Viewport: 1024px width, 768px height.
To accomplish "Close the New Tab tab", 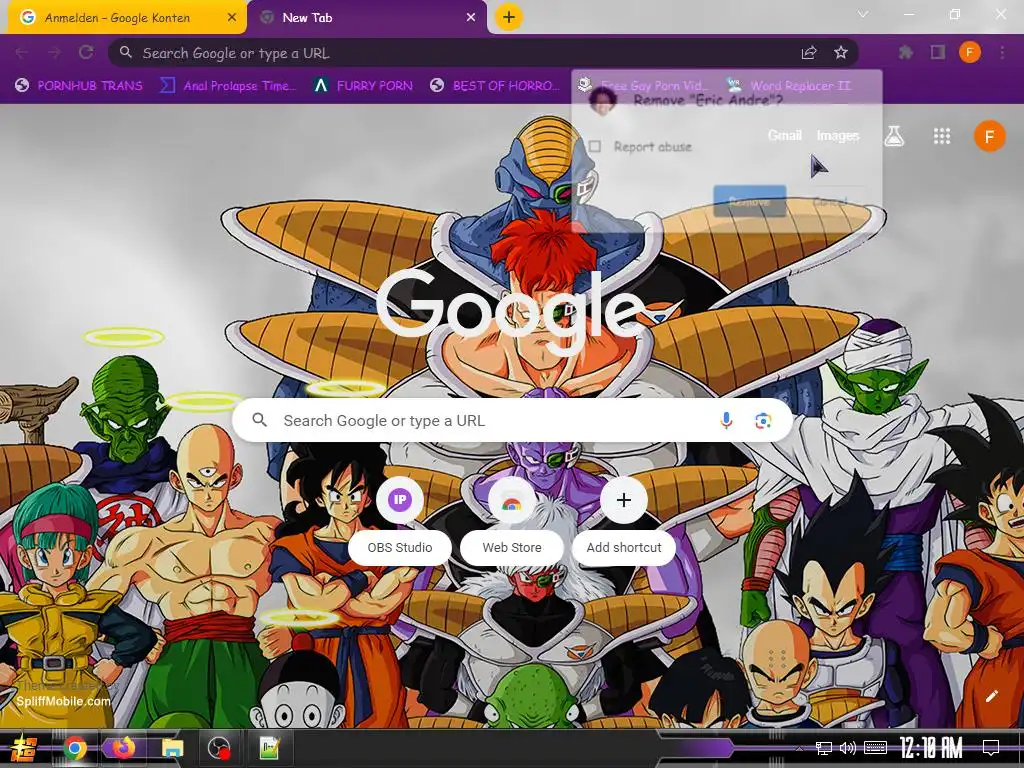I will (471, 18).
